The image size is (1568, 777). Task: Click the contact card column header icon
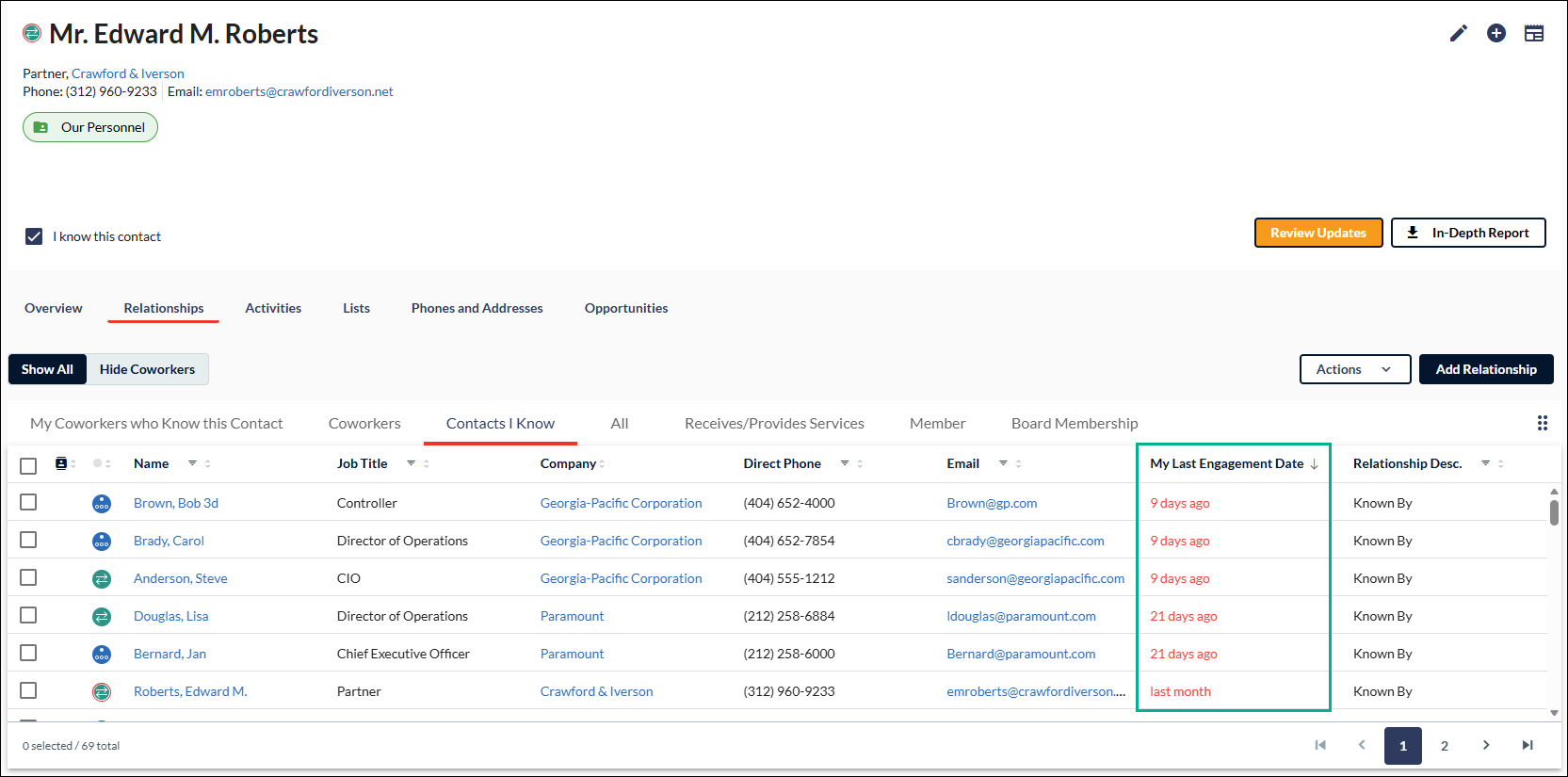coord(61,463)
